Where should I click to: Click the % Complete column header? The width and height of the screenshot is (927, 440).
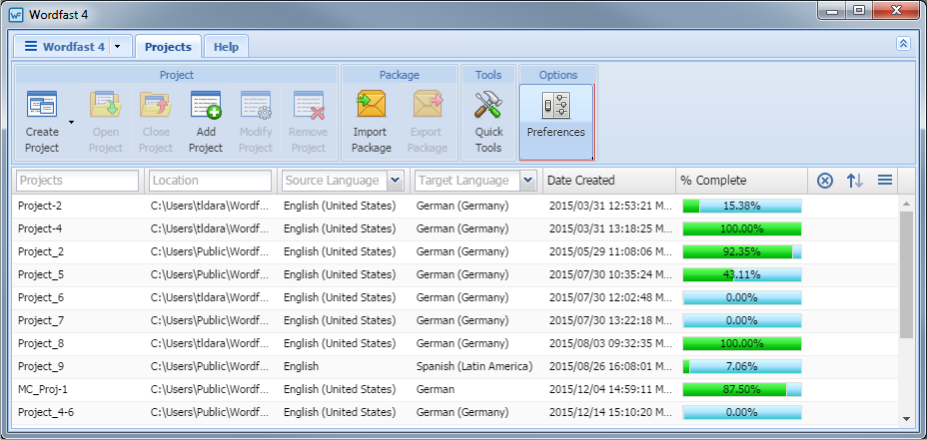click(741, 180)
